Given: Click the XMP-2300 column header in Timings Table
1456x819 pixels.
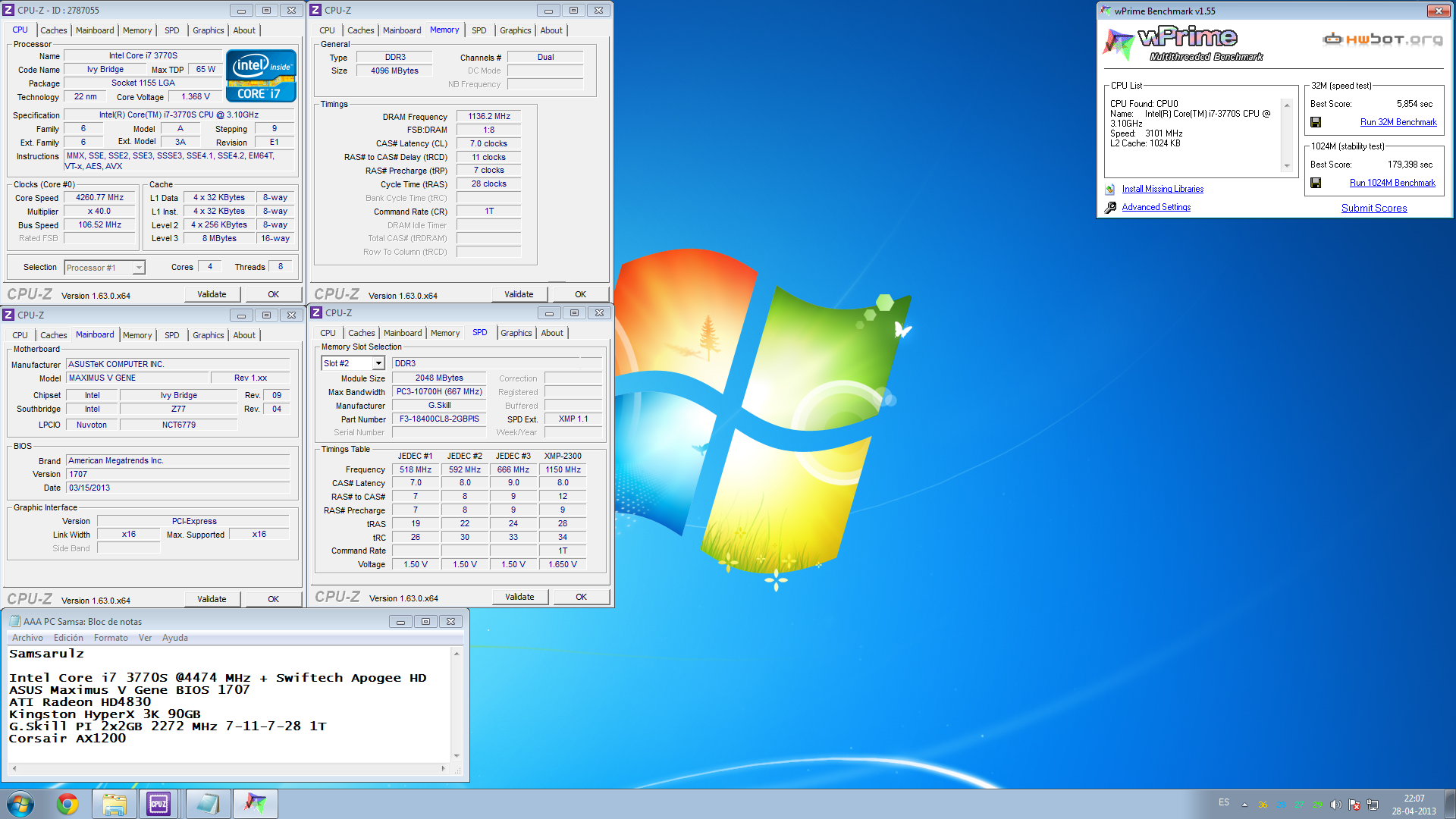Looking at the screenshot, I should pyautogui.click(x=563, y=456).
